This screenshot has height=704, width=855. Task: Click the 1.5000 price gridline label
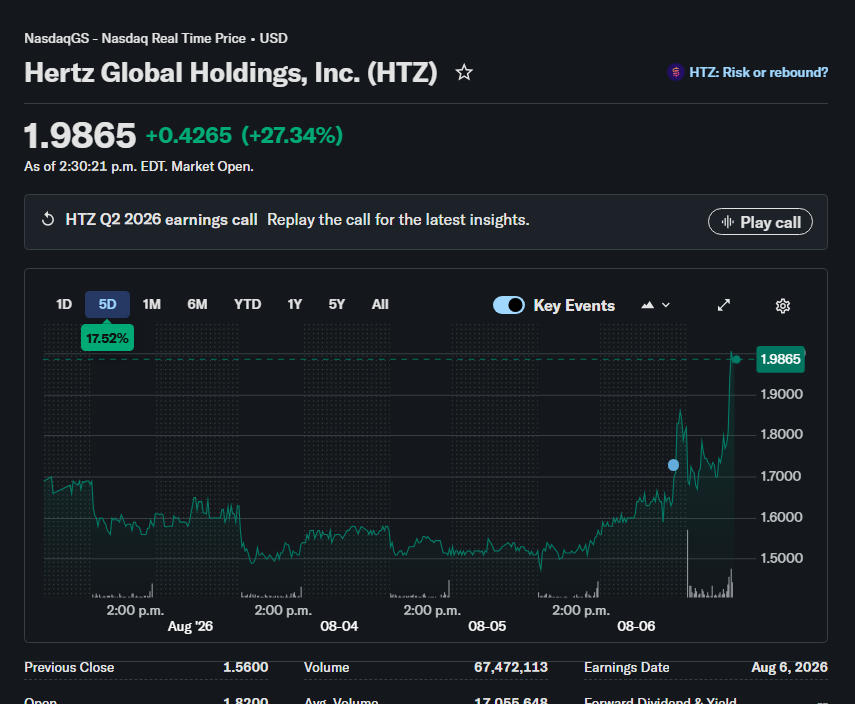click(x=781, y=558)
